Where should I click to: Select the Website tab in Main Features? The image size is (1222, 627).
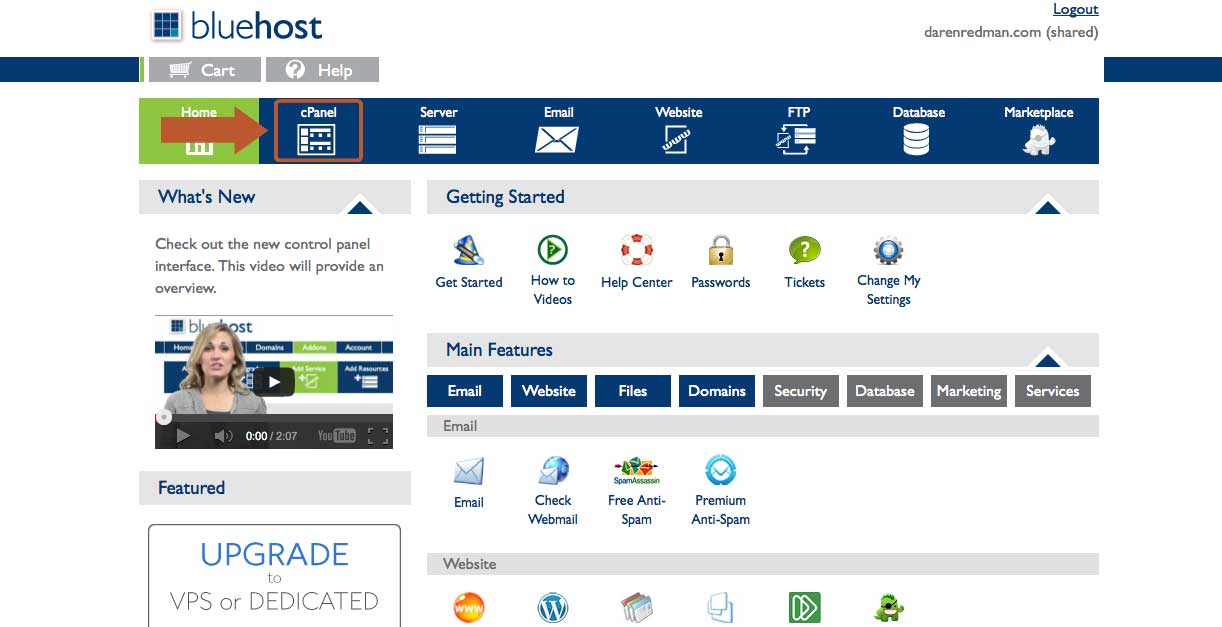[549, 391]
